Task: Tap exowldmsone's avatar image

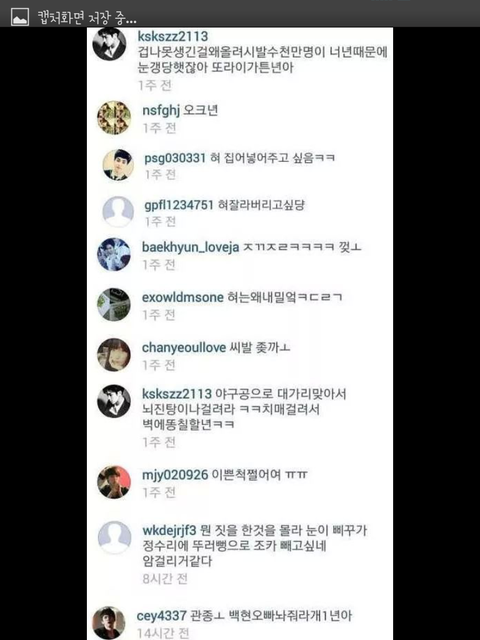Action: (114, 304)
